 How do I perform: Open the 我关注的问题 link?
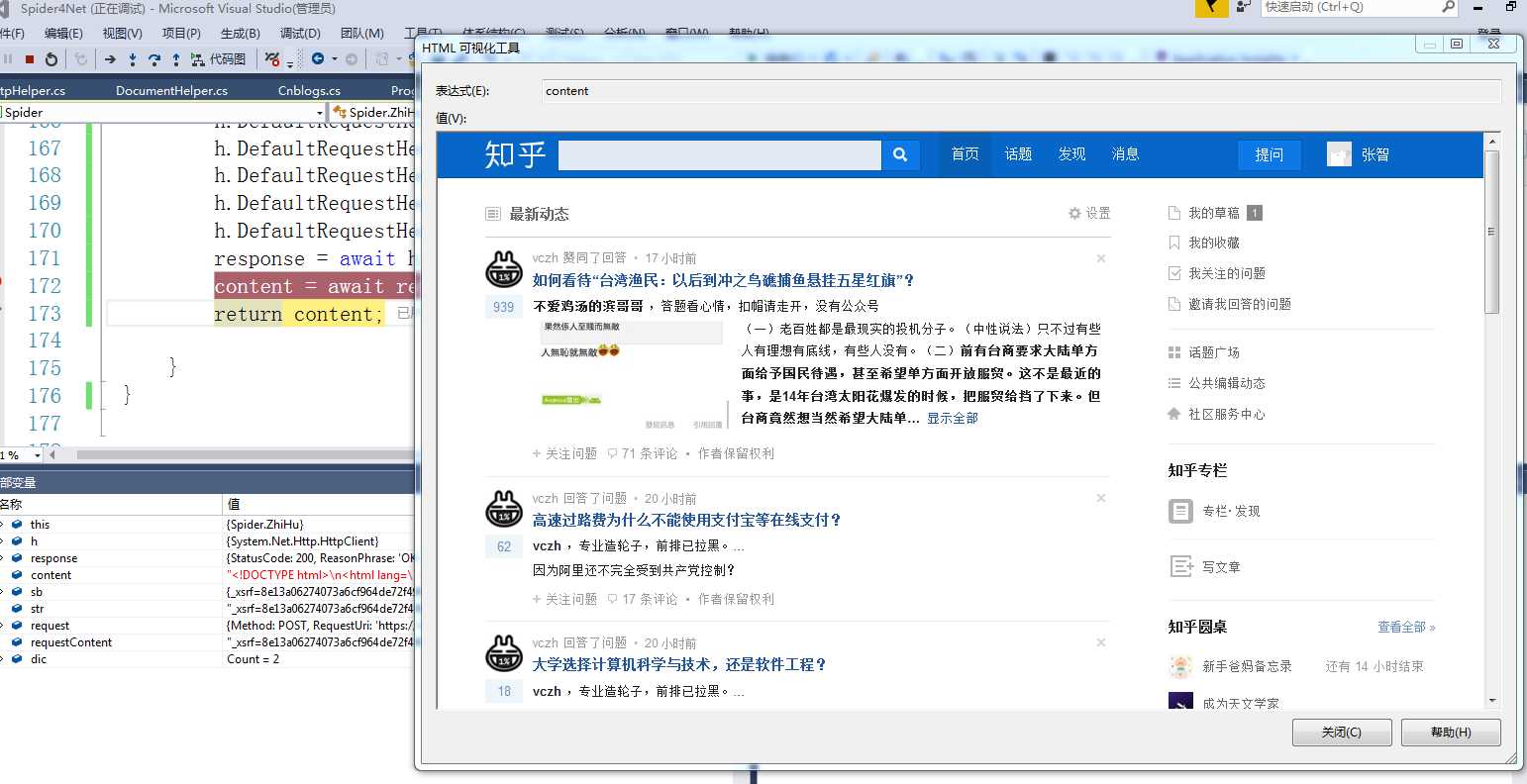click(x=1227, y=273)
